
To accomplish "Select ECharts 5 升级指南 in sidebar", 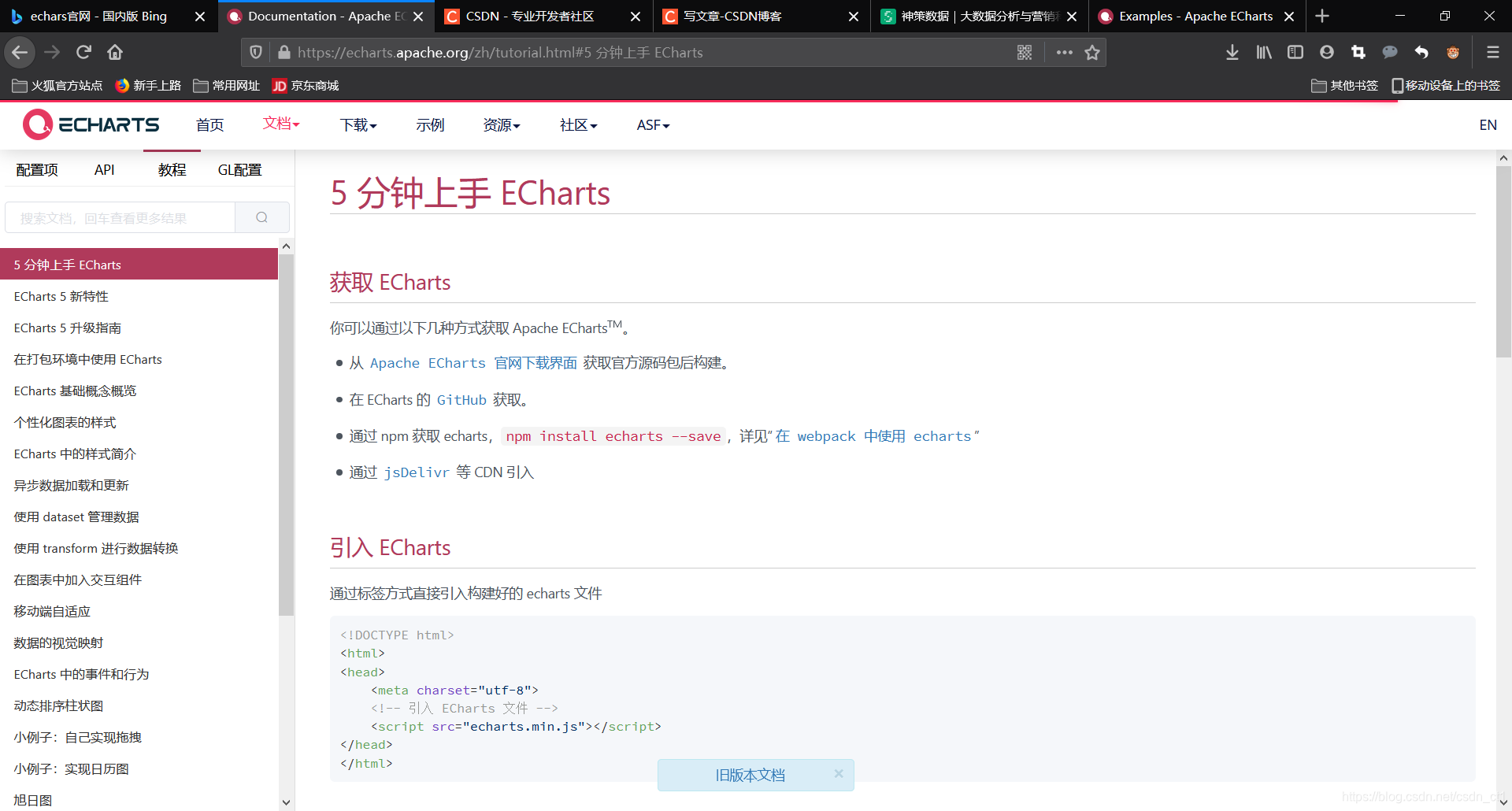I will pos(139,328).
